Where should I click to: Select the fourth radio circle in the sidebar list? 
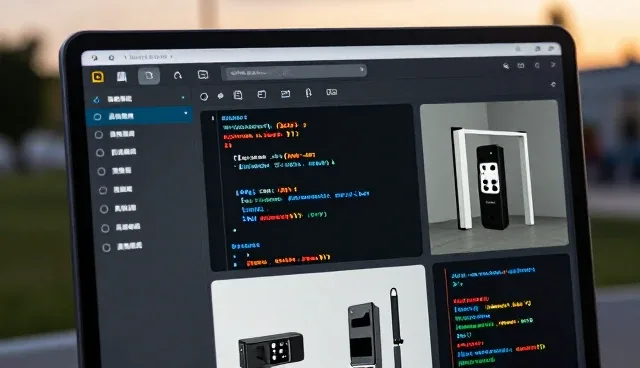101,172
